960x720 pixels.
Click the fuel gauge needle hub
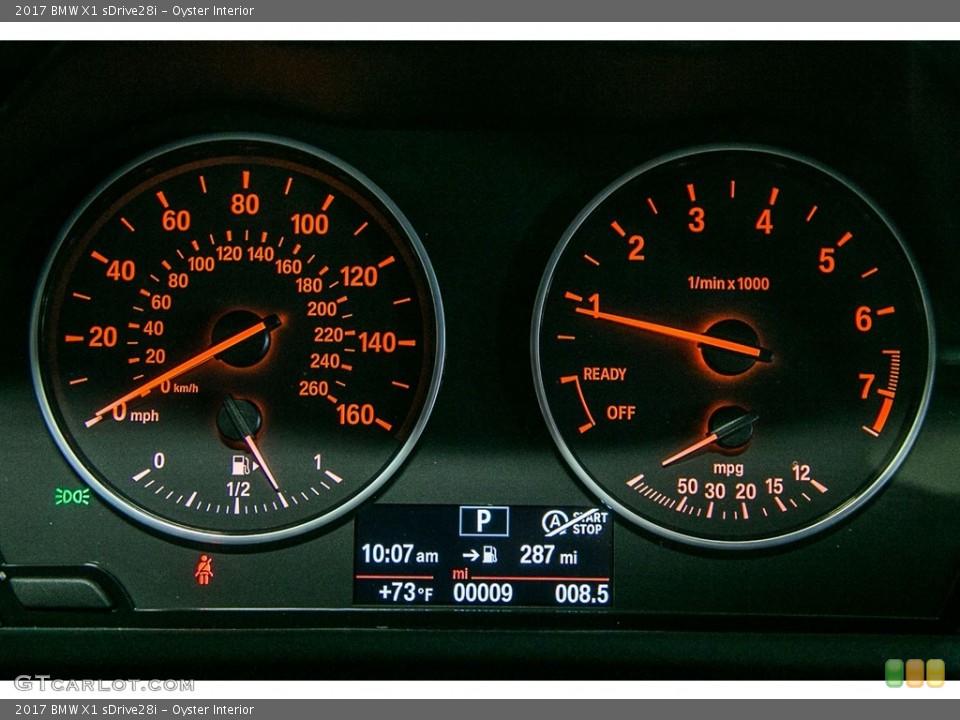[239, 419]
